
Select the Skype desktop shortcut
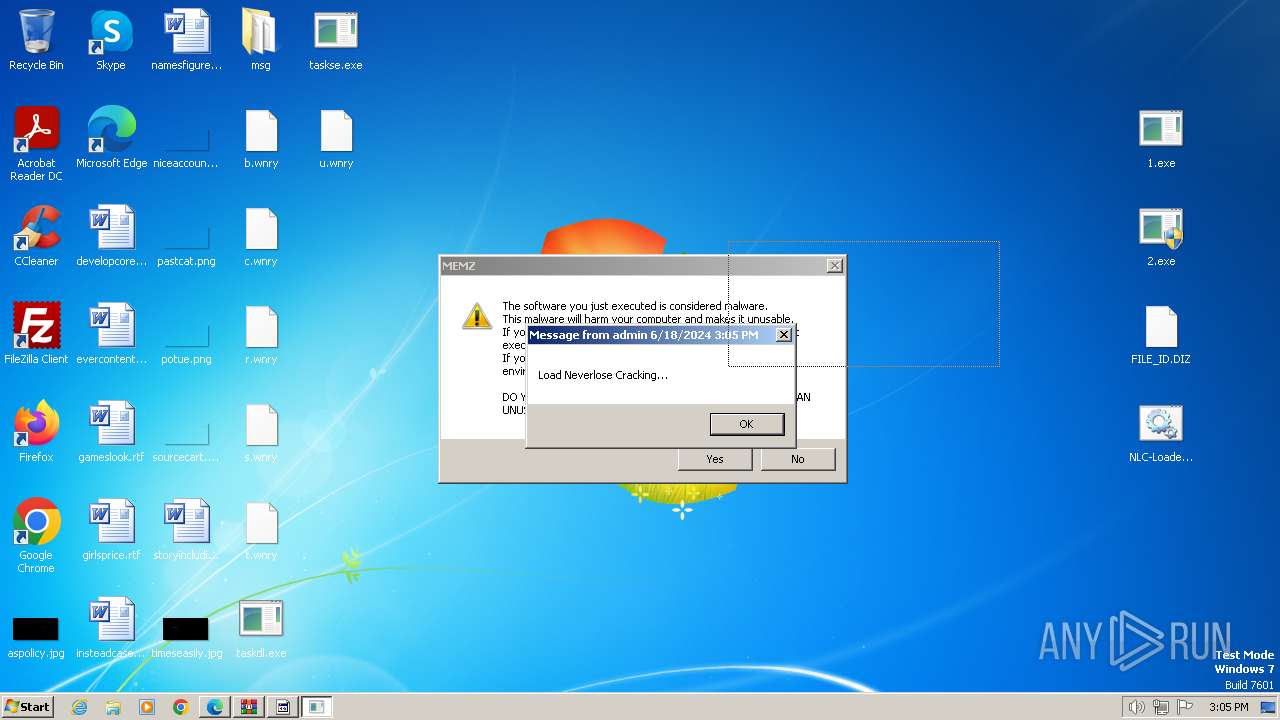111,40
